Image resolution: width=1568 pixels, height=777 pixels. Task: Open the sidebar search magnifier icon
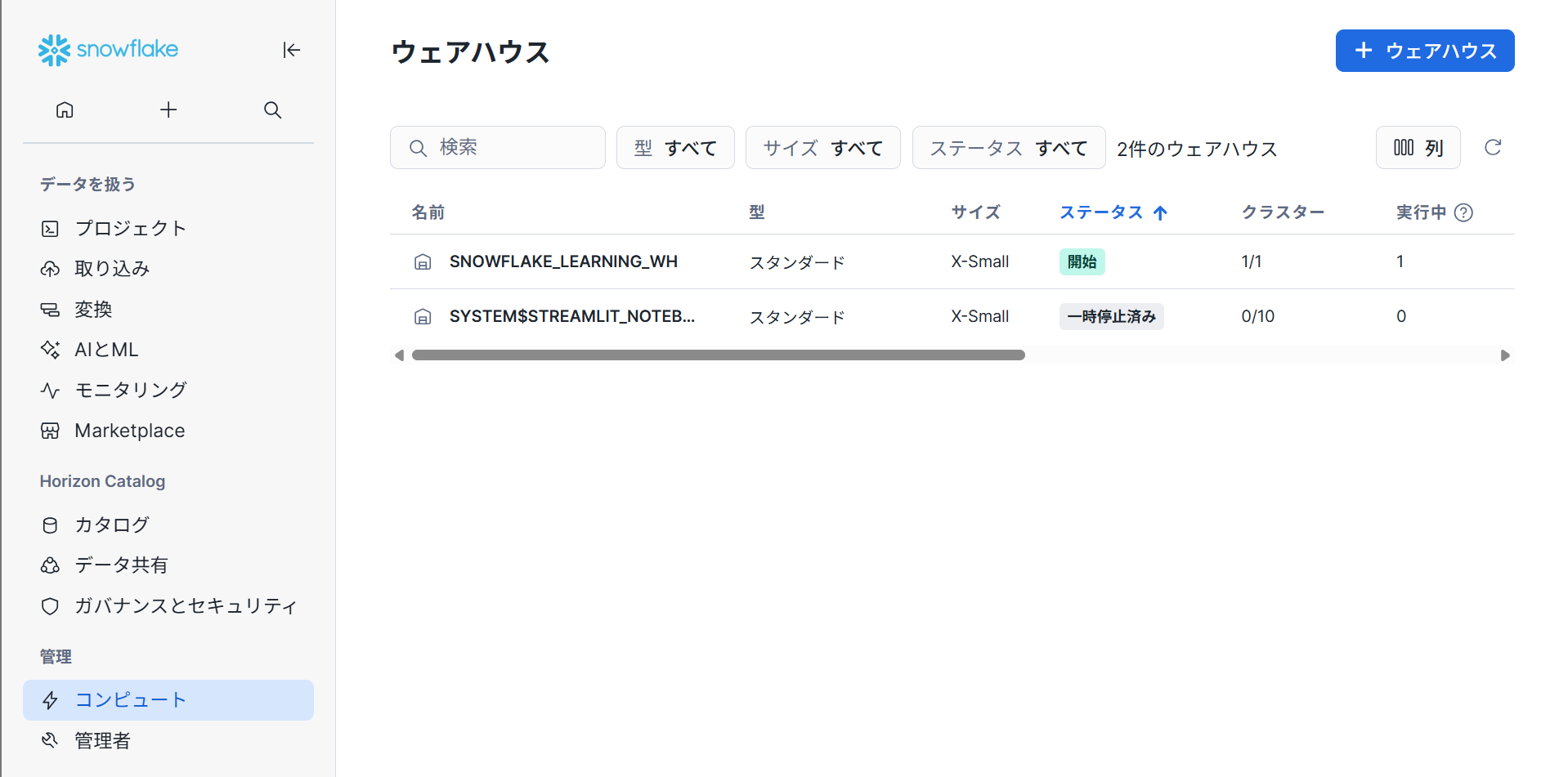click(273, 109)
